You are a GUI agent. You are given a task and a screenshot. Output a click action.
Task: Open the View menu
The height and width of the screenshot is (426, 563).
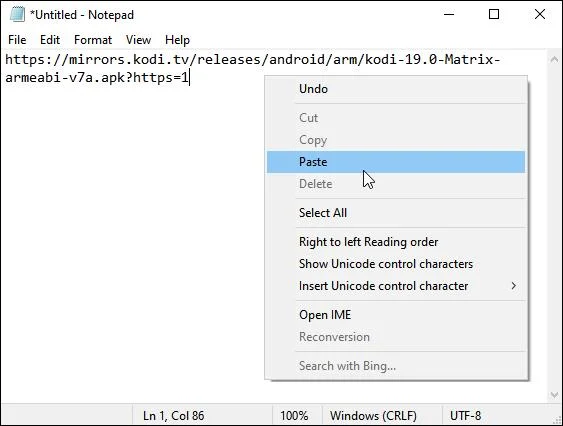138,40
